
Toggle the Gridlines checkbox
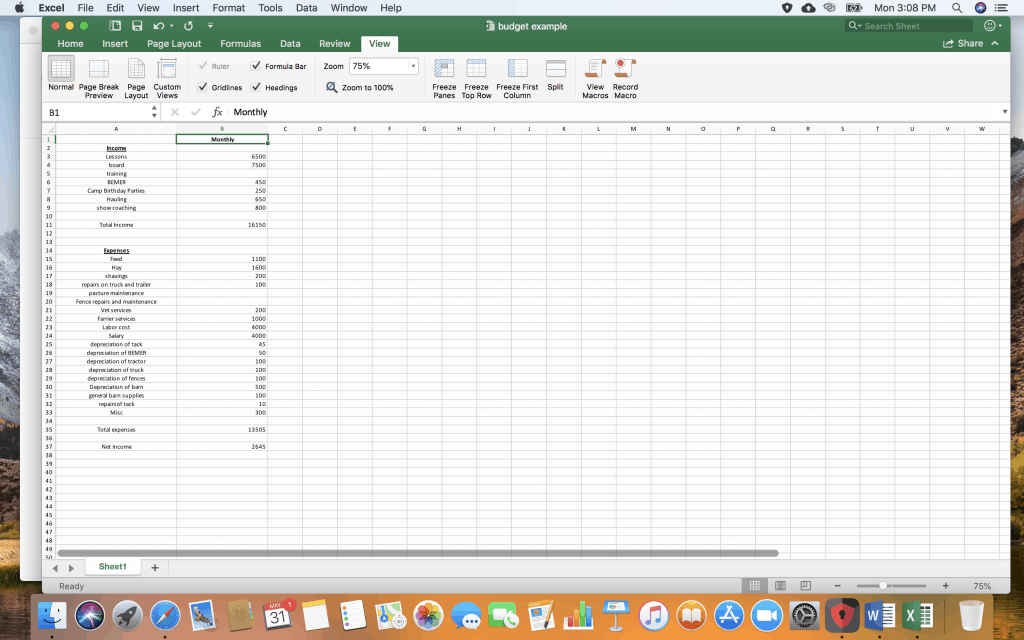coord(203,87)
